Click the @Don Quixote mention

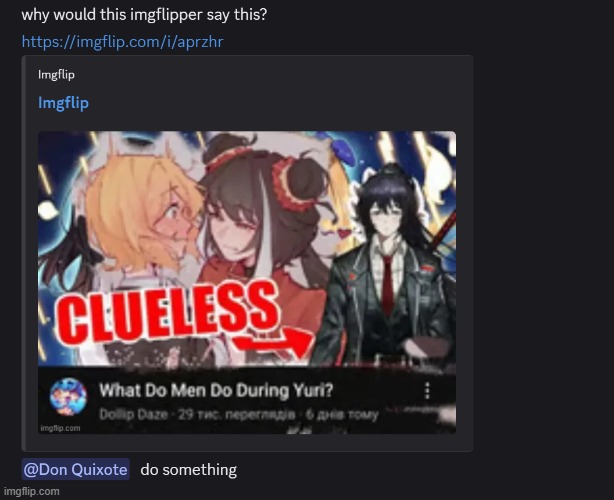click(x=76, y=469)
